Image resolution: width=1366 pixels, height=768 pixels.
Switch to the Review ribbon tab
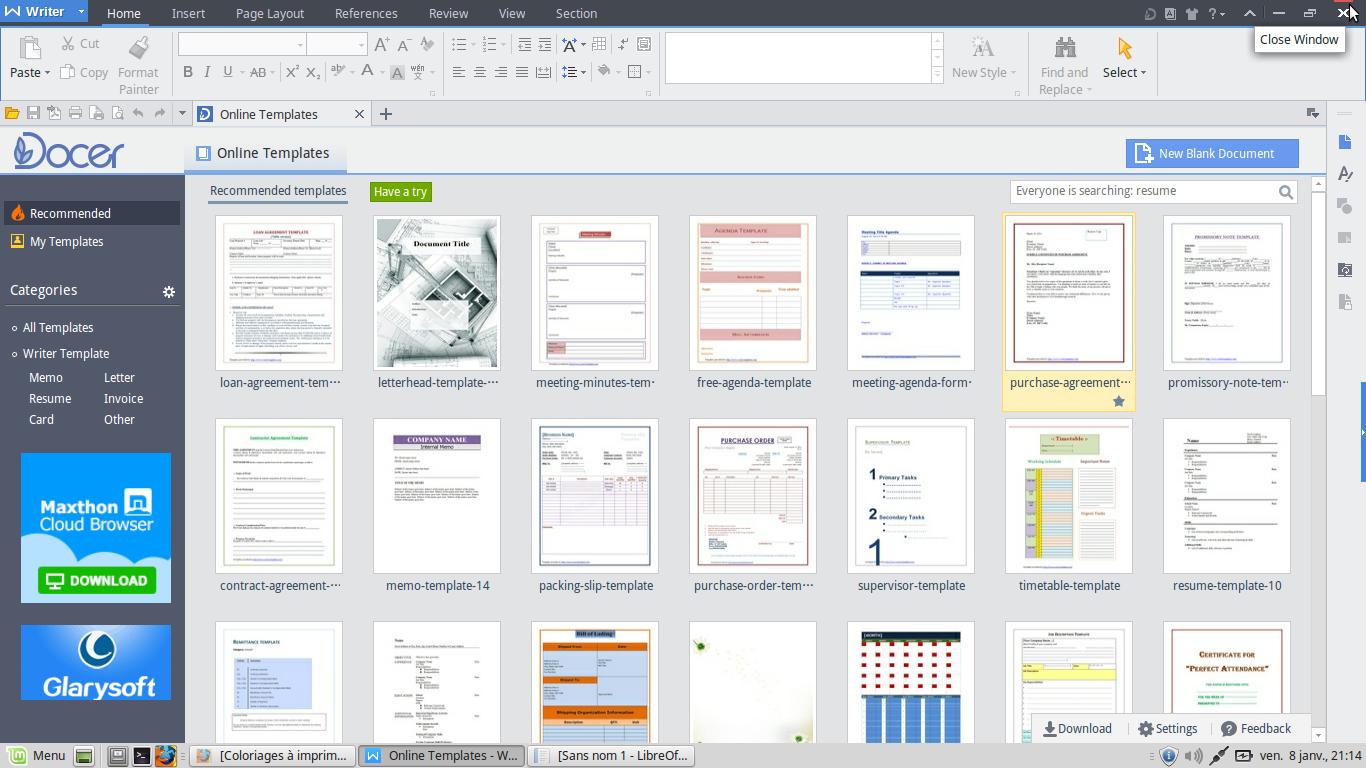(x=448, y=13)
